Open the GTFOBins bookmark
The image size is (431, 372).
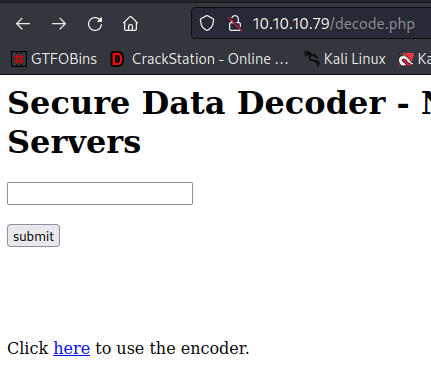point(54,59)
